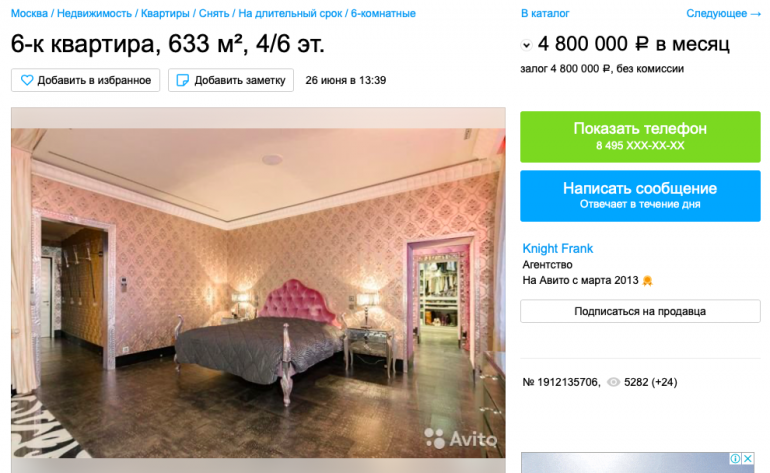
Task: Open the Knight Frank agency profile
Action: click(557, 249)
